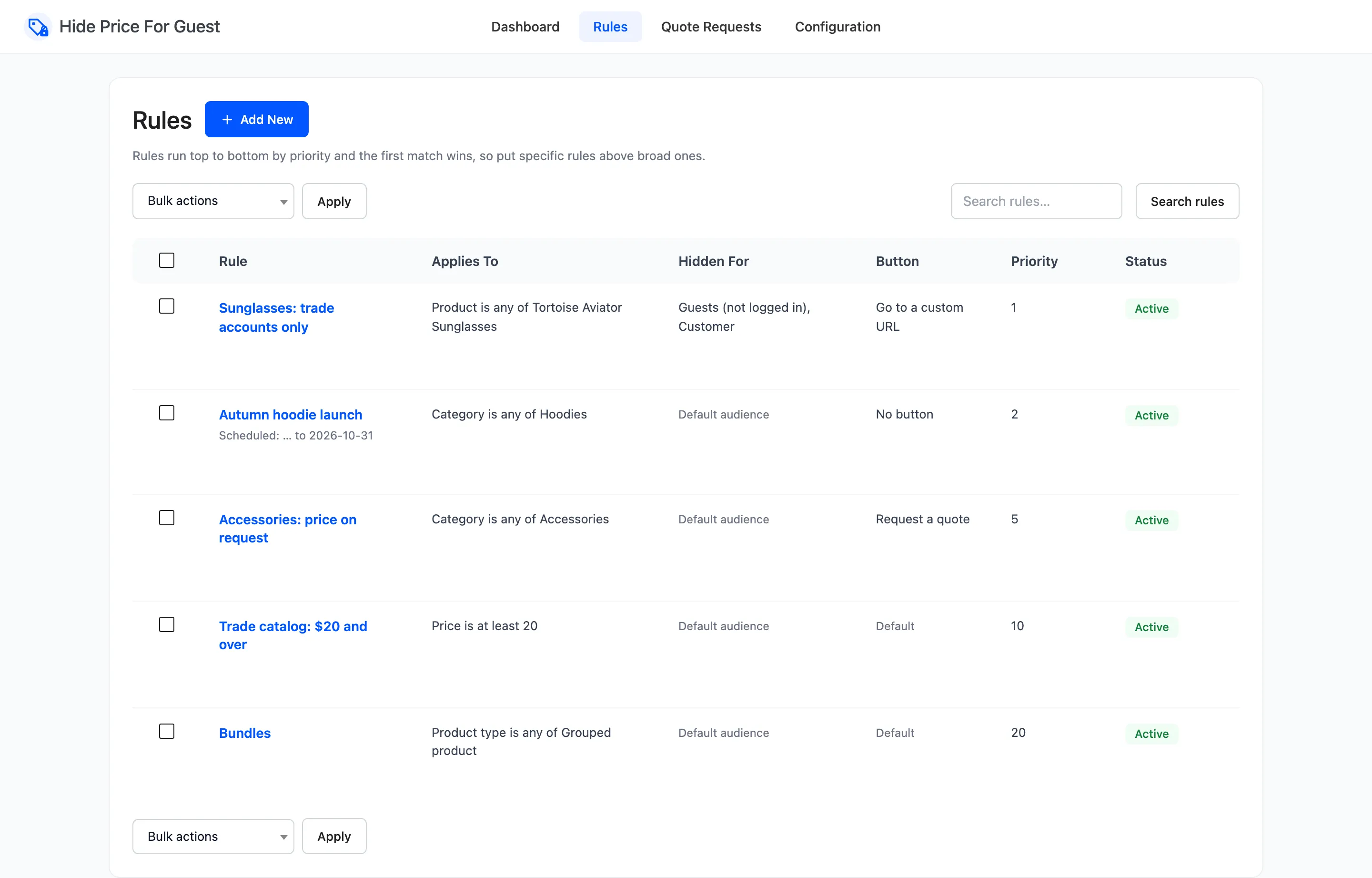Viewport: 1372px width, 878px height.
Task: Click 'Category is any of Hoodies' cell
Action: pyautogui.click(x=509, y=414)
